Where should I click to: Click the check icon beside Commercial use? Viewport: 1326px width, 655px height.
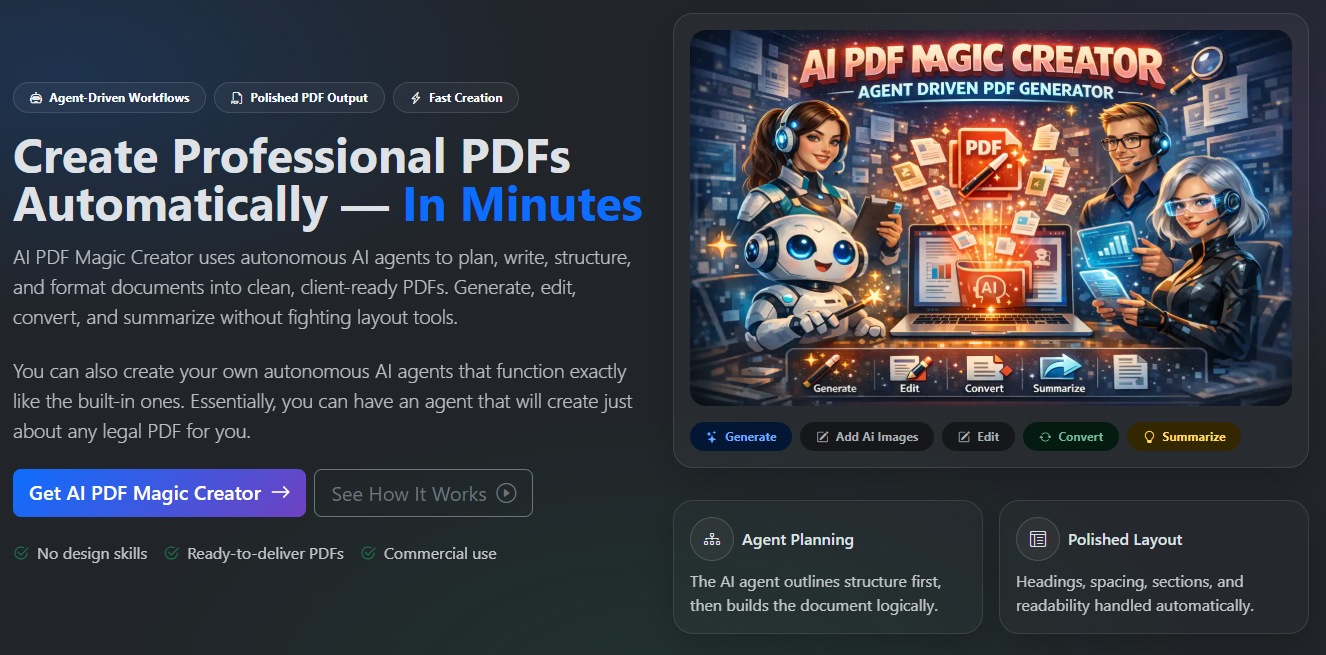(368, 553)
